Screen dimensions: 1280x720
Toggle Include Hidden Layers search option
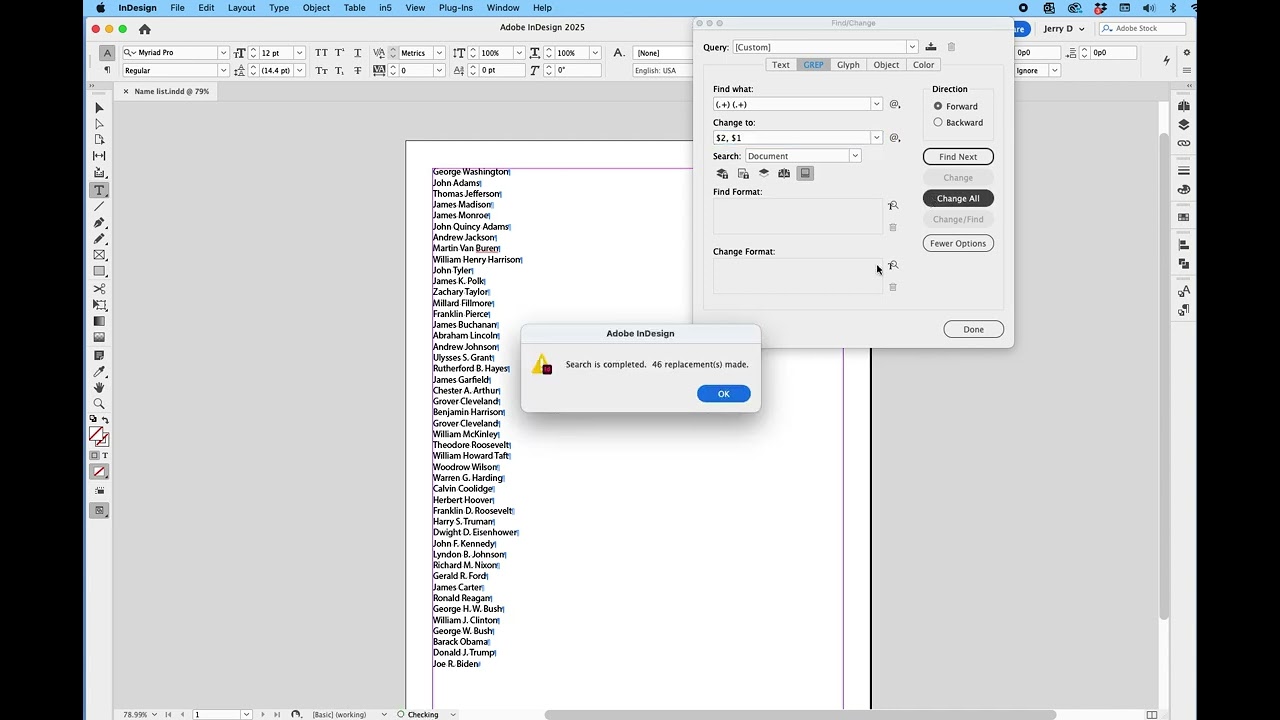(x=764, y=174)
